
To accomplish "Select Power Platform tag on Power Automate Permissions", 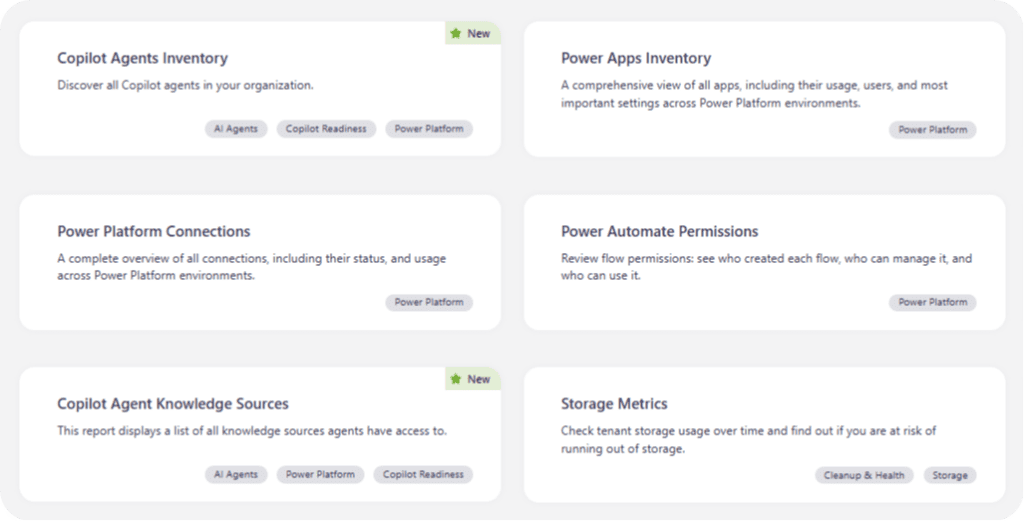I will (933, 302).
